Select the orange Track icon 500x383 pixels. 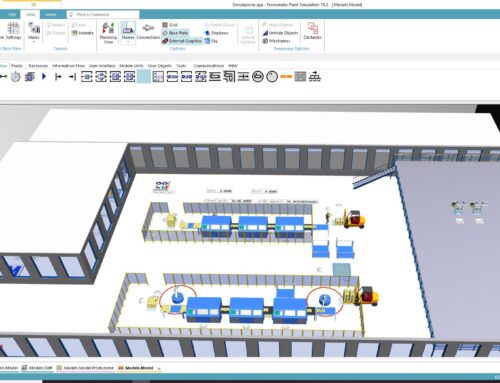coord(286,77)
